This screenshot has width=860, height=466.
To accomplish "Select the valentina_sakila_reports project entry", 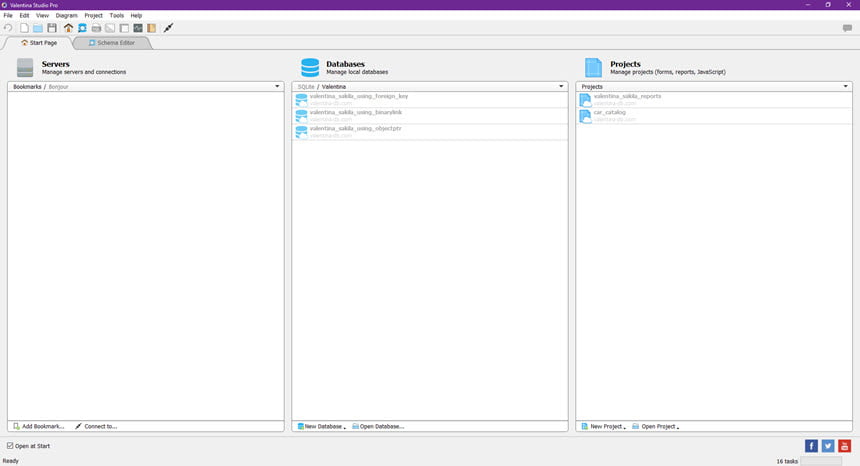I will click(x=714, y=100).
